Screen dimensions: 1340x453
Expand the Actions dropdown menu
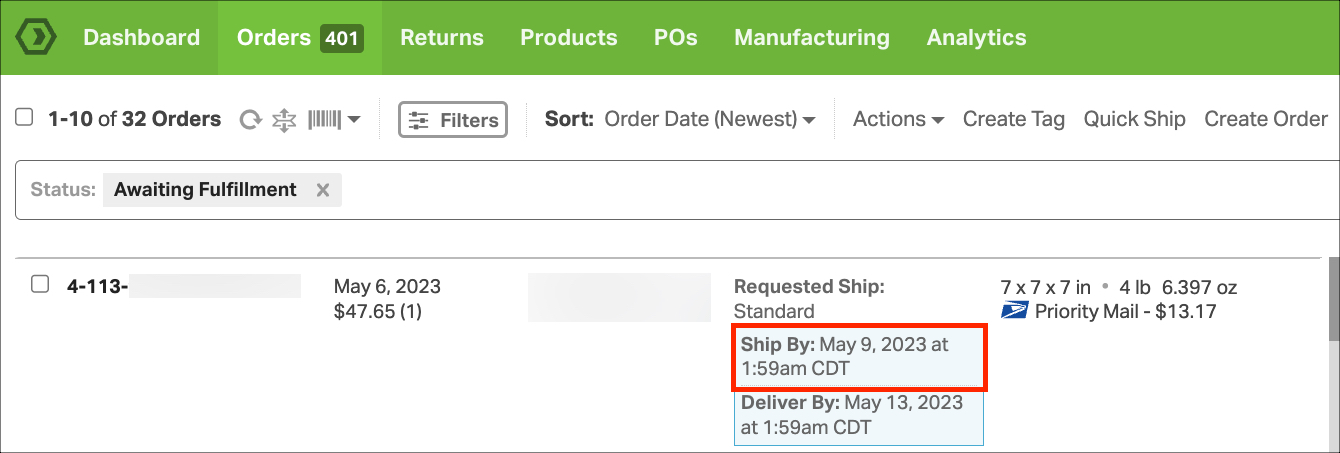pyautogui.click(x=898, y=119)
